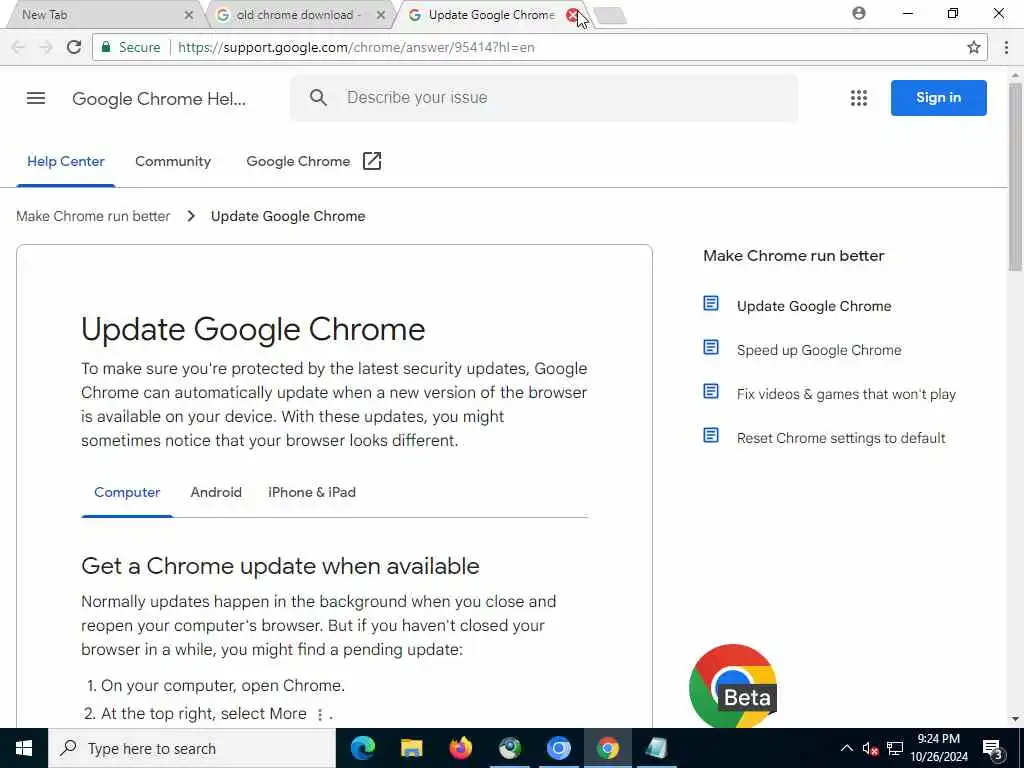This screenshot has width=1024, height=768.
Task: Close the New Tab tab
Action: point(189,15)
